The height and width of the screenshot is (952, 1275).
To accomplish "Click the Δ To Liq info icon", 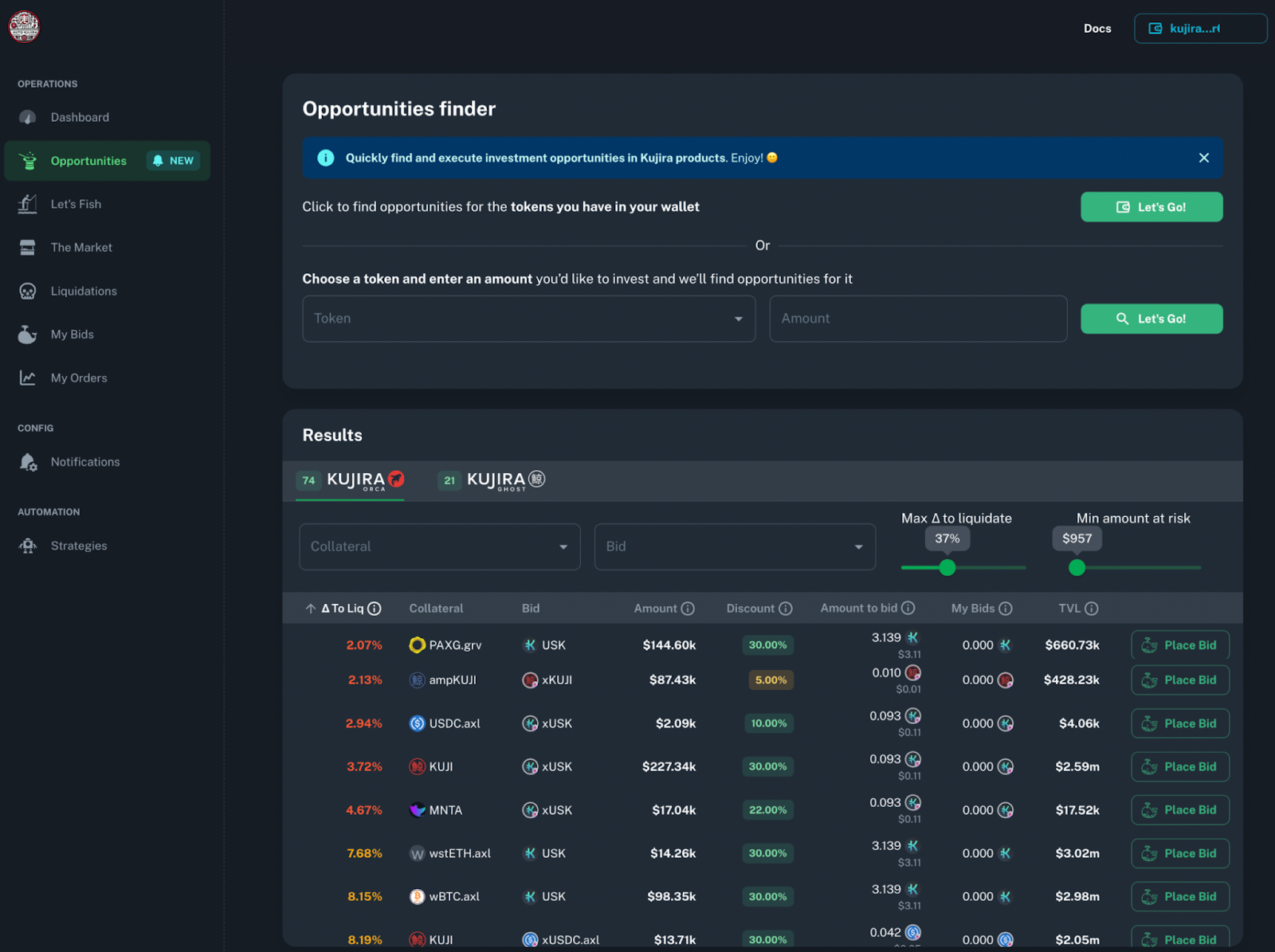I will pos(375,609).
